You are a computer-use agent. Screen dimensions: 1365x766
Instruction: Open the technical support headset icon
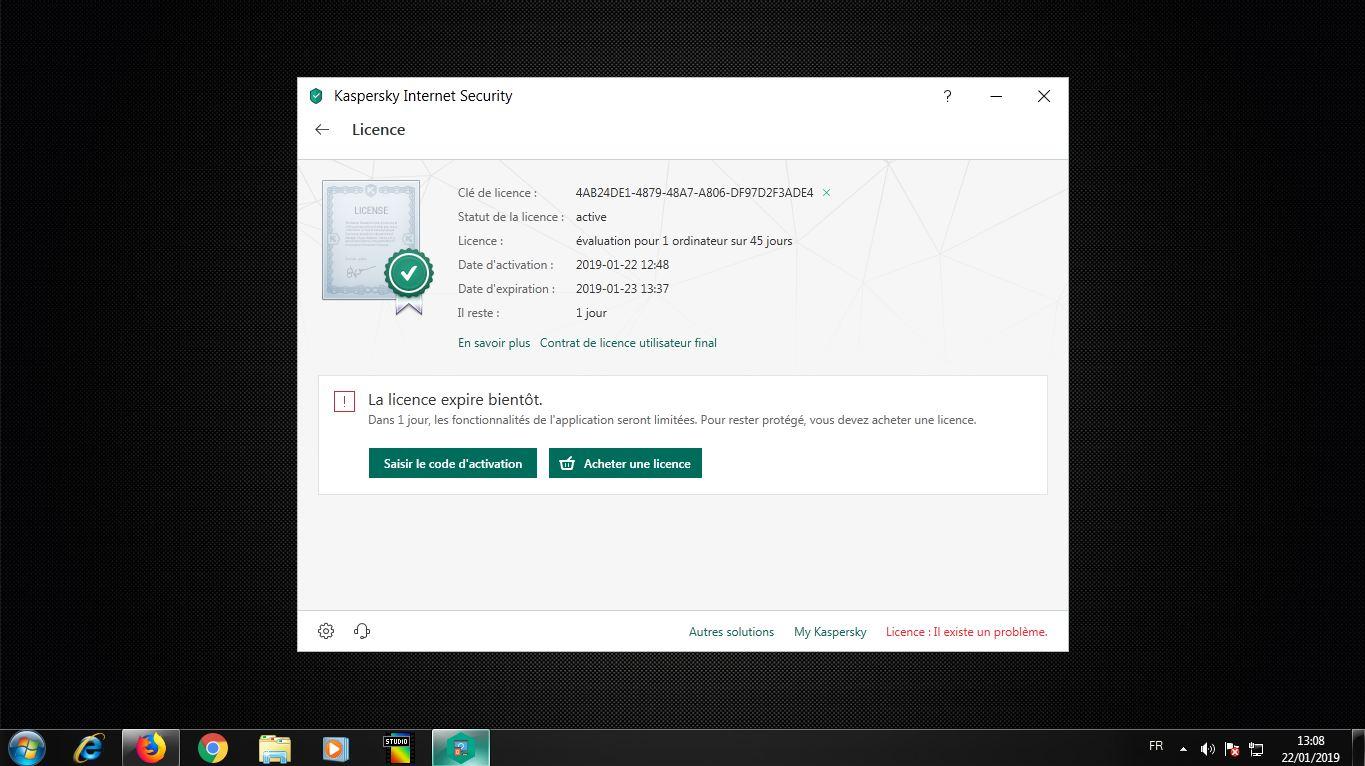(x=362, y=631)
